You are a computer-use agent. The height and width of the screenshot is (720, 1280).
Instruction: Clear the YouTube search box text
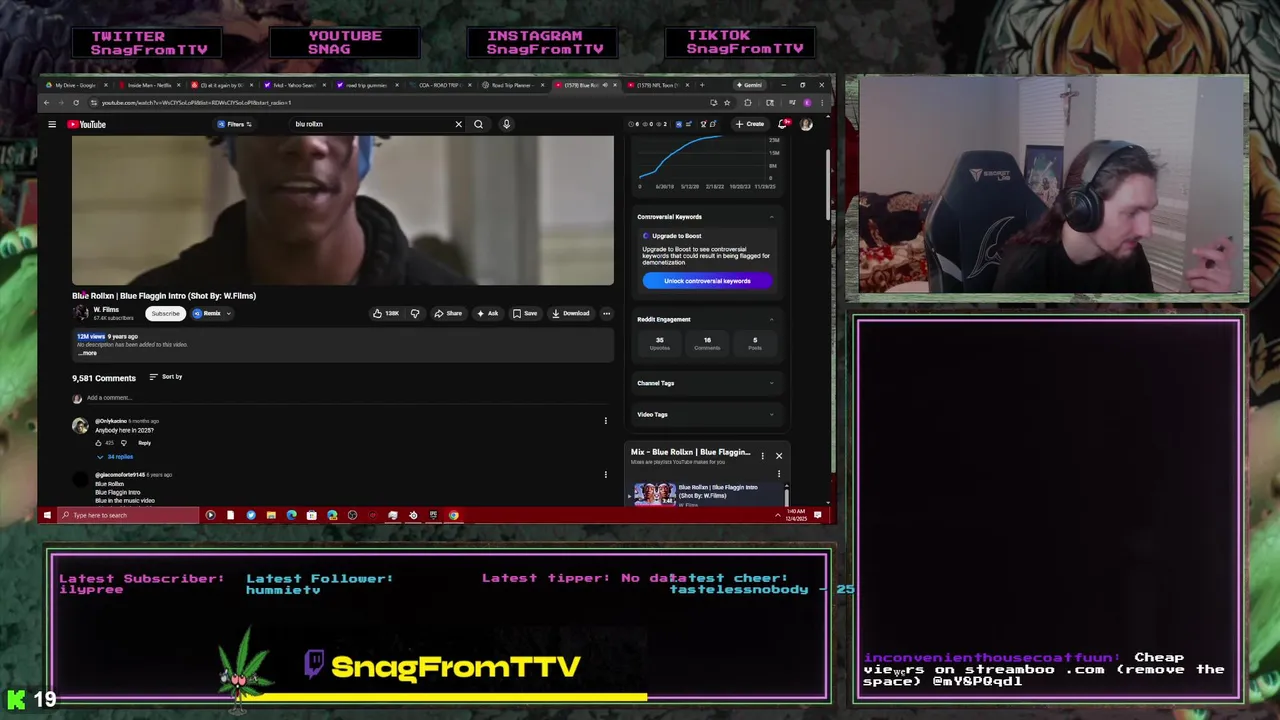(459, 124)
